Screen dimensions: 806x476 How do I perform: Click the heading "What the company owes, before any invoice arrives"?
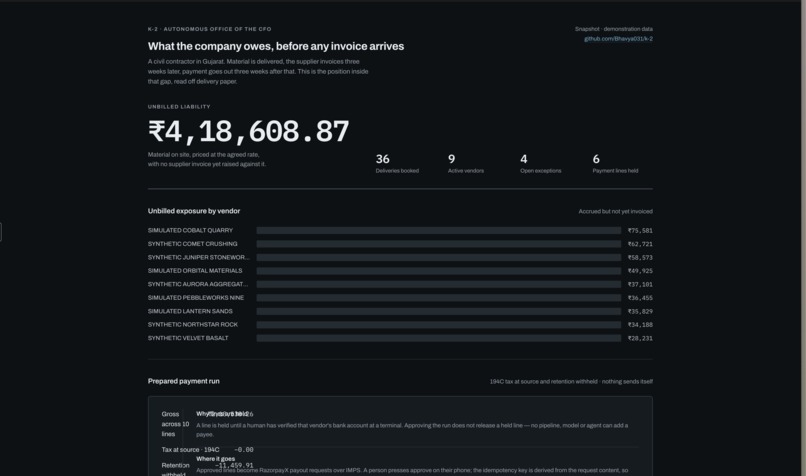point(276,46)
